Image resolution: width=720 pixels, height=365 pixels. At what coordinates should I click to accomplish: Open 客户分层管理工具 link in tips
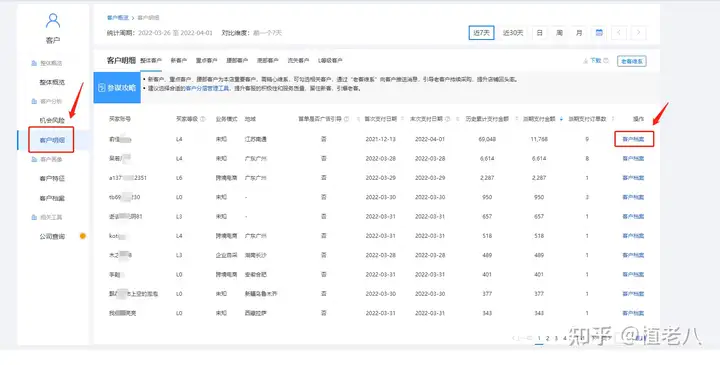click(208, 88)
